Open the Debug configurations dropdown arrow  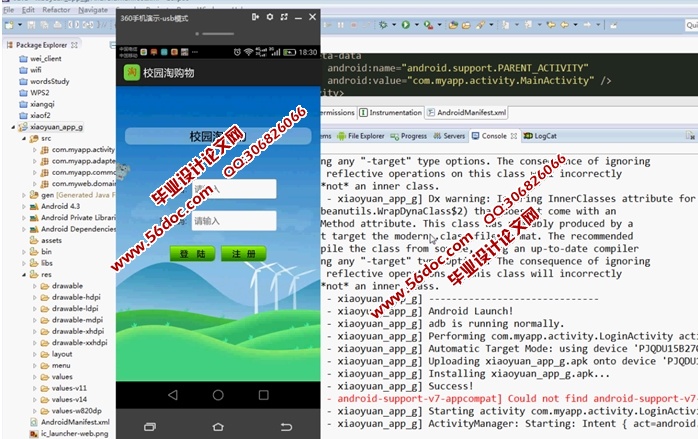coord(394,25)
